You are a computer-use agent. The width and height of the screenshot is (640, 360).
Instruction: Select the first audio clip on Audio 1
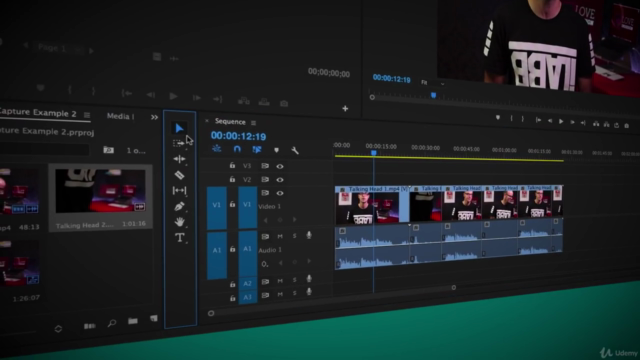tap(372, 247)
